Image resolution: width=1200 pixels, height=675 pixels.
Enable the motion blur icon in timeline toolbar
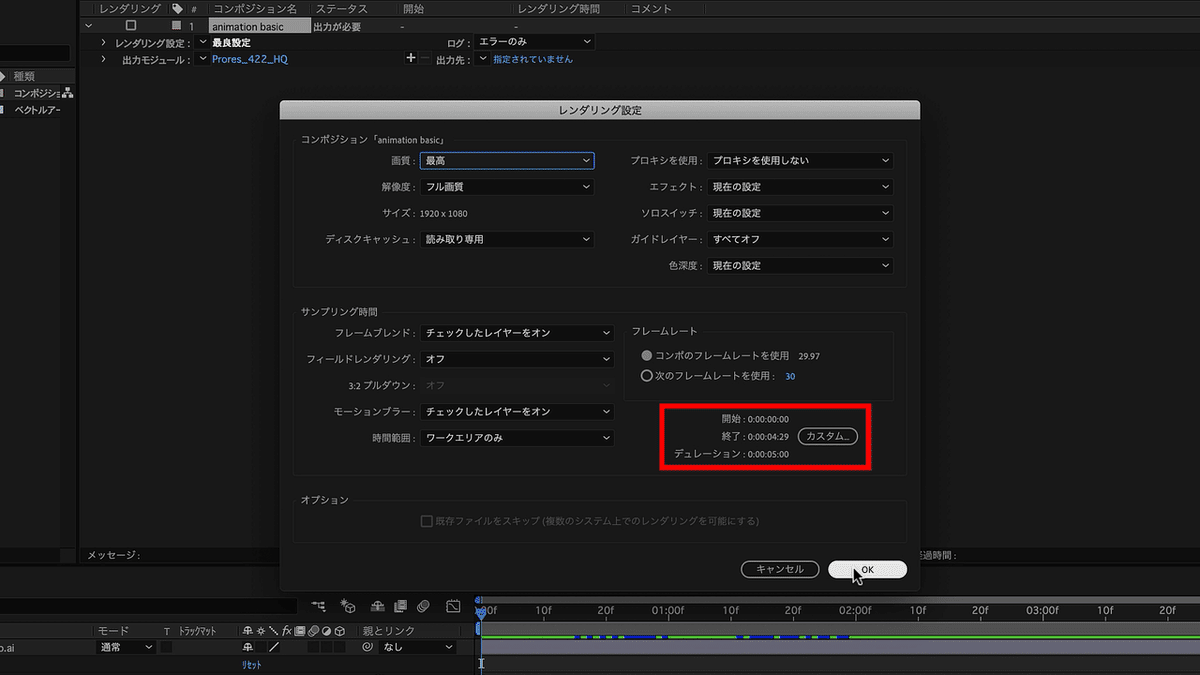pos(423,606)
